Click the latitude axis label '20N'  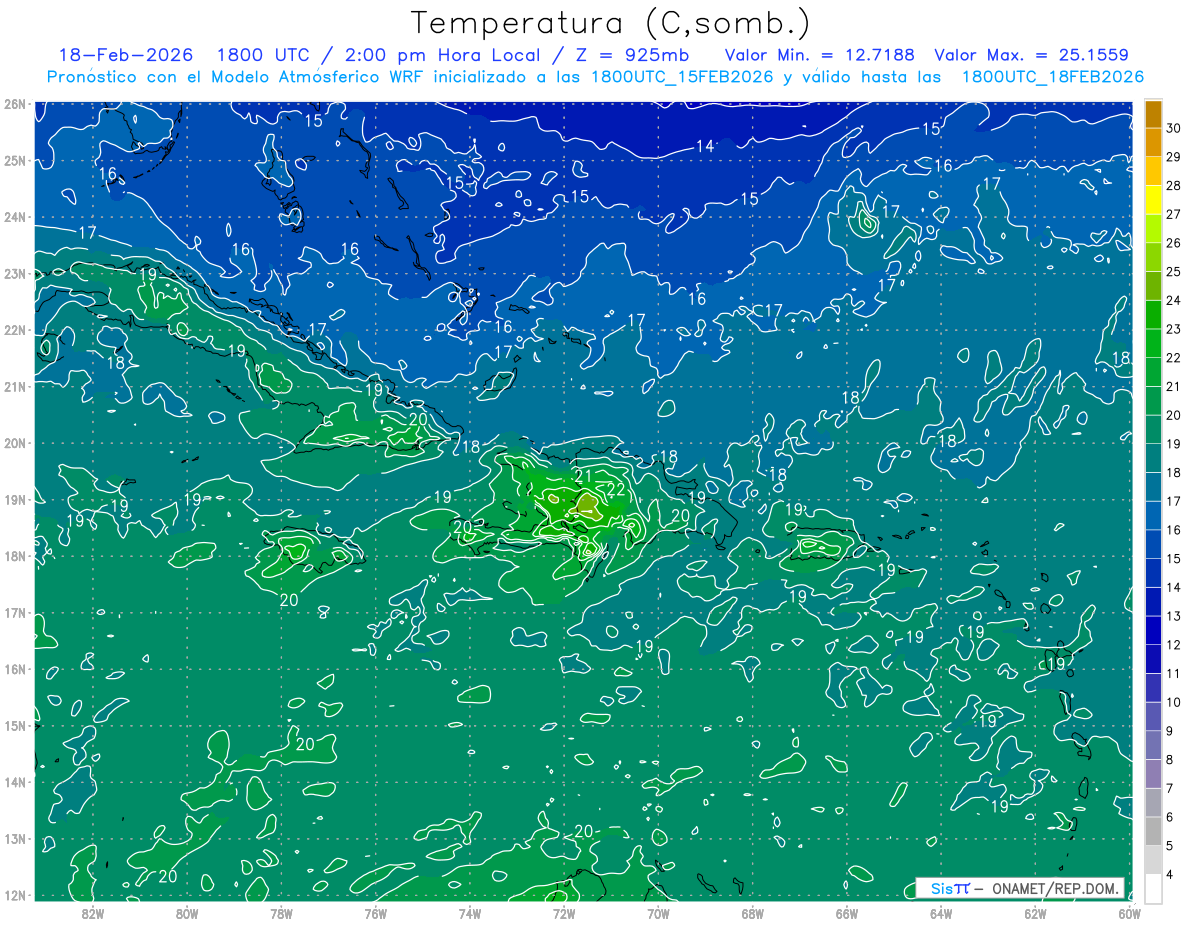coord(15,443)
